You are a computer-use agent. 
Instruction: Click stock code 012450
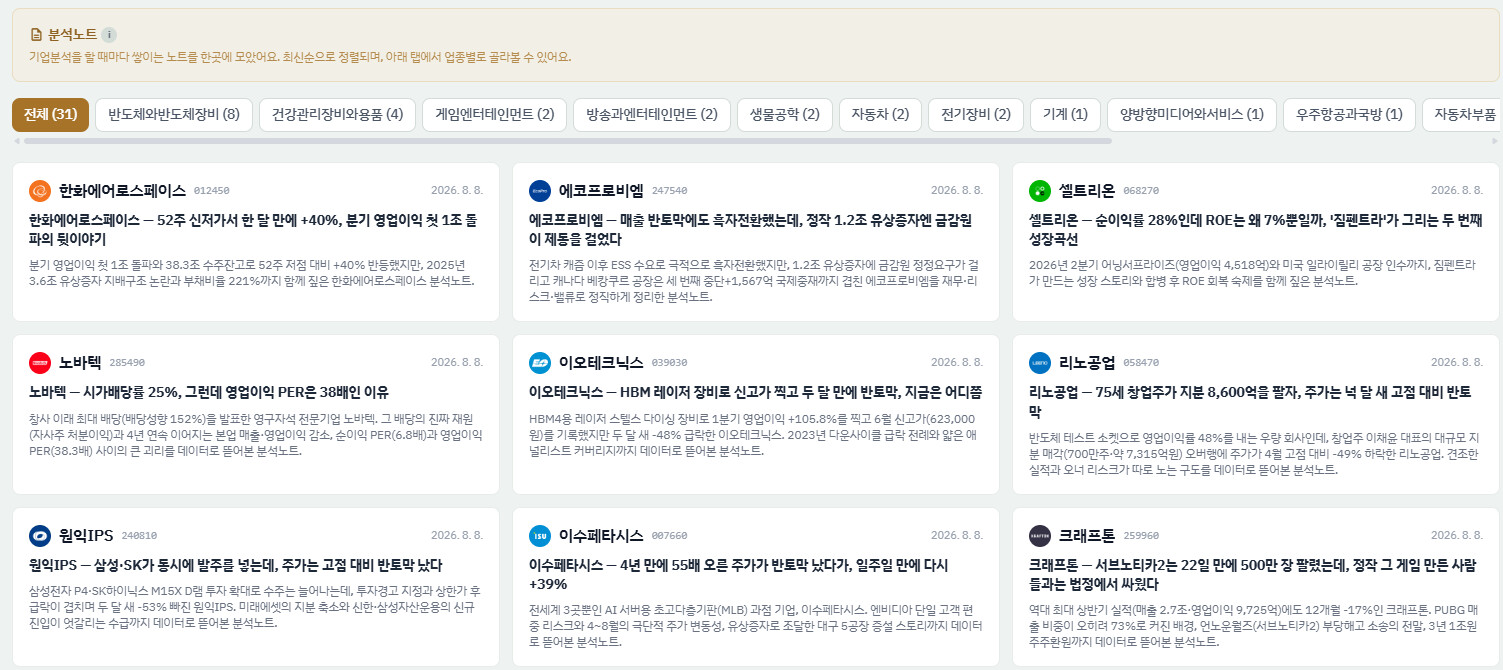coord(212,191)
